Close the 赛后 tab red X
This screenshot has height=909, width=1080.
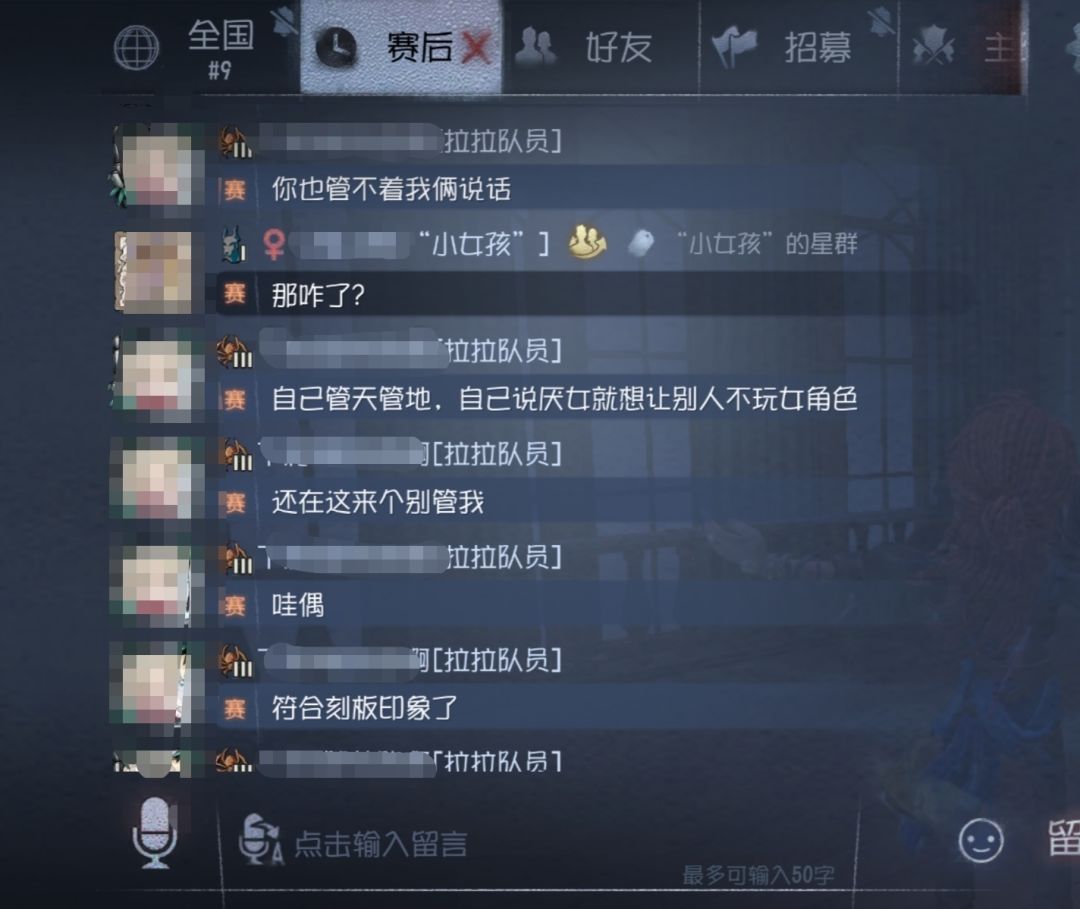(x=477, y=48)
